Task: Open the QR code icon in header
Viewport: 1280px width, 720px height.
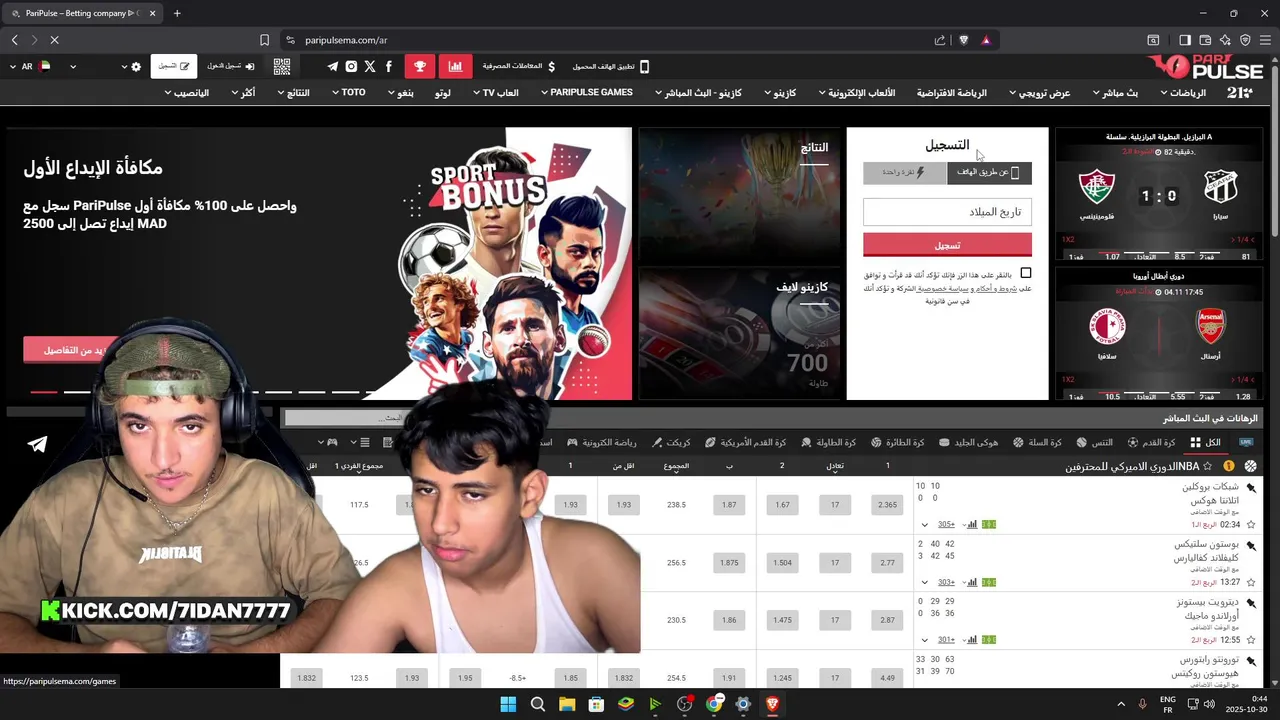Action: click(282, 67)
